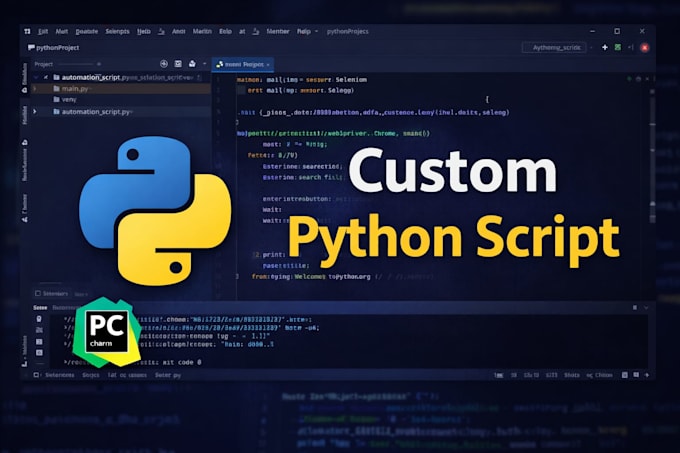Click the Welcome to Python.org string in code
680x453 pixels.
(x=333, y=277)
